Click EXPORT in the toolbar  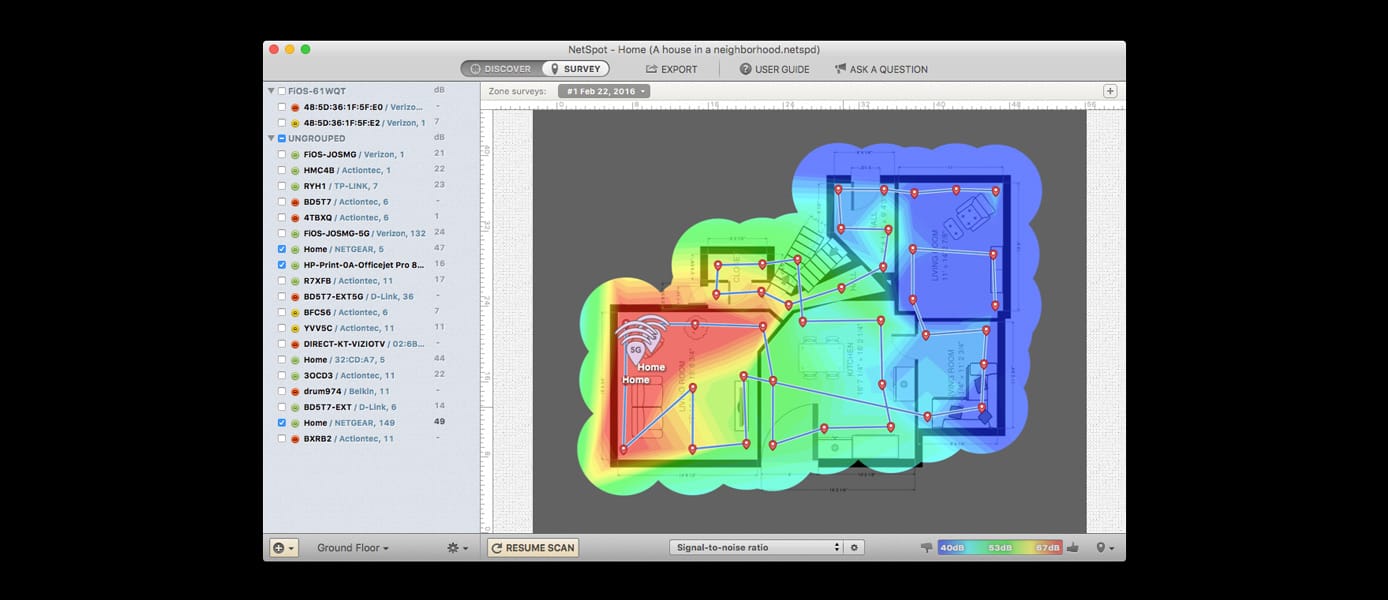[671, 69]
